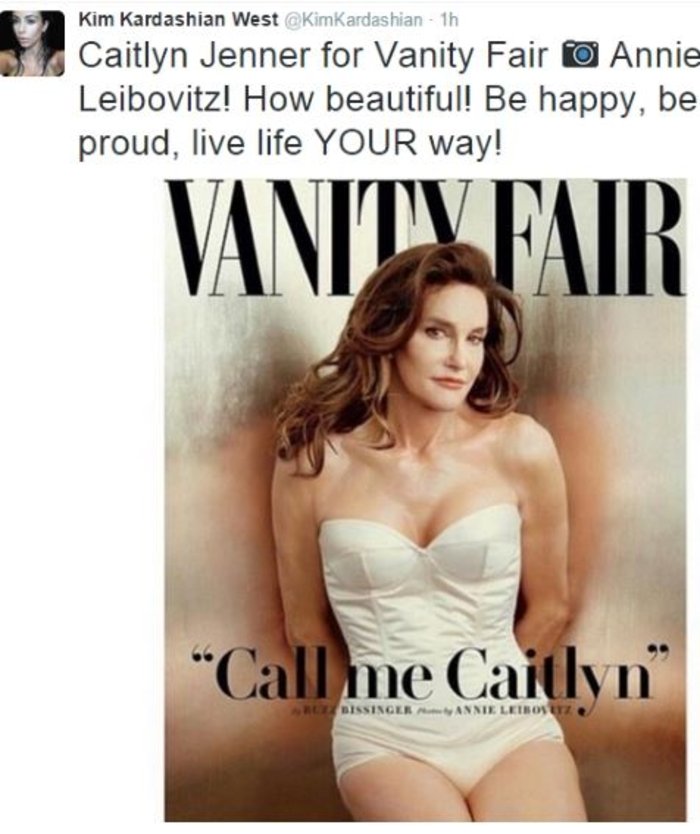Click the Kim Kardashian West display name
This screenshot has height=834, width=700.
(179, 20)
